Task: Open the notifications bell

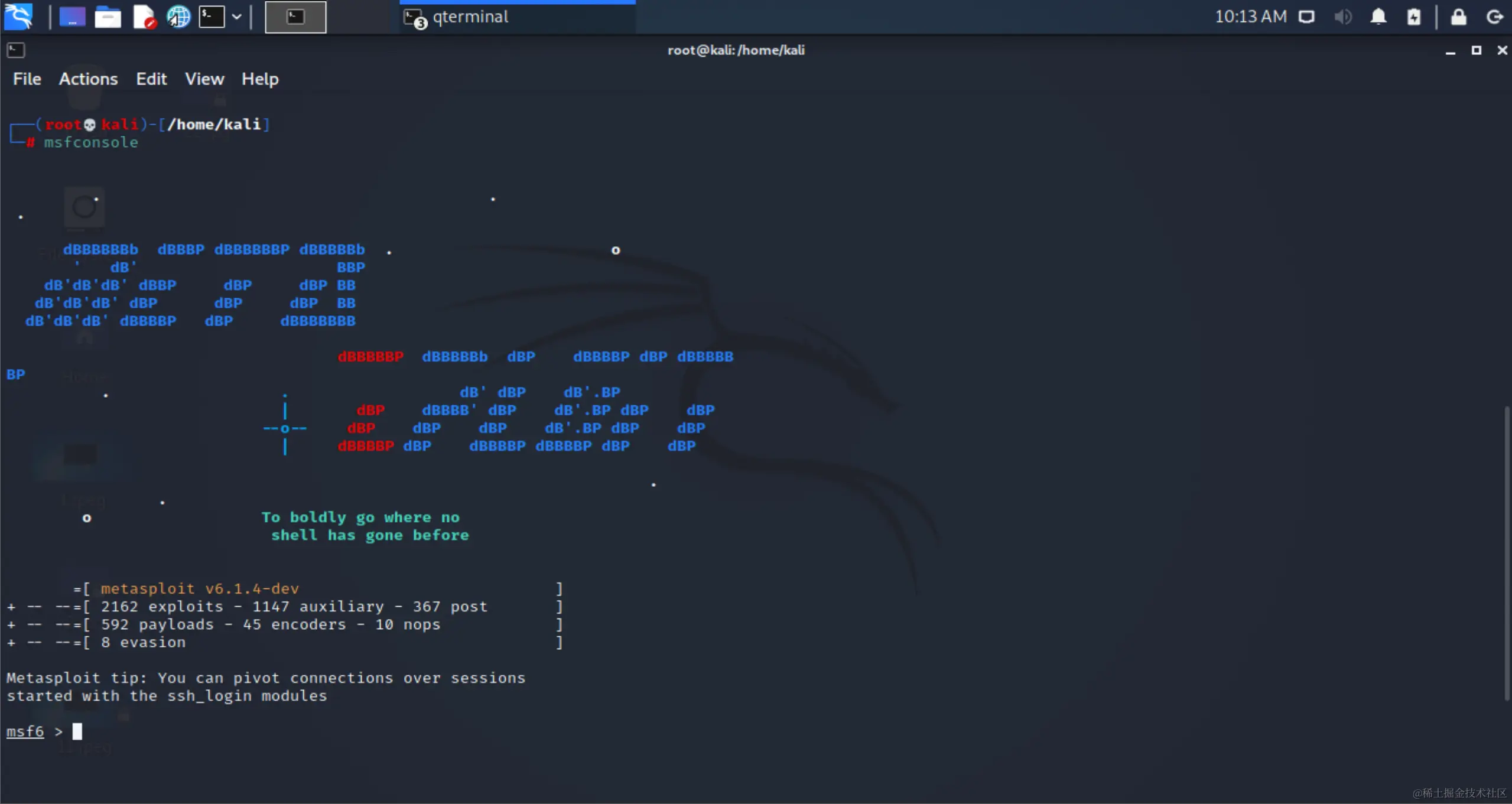Action: [1378, 17]
